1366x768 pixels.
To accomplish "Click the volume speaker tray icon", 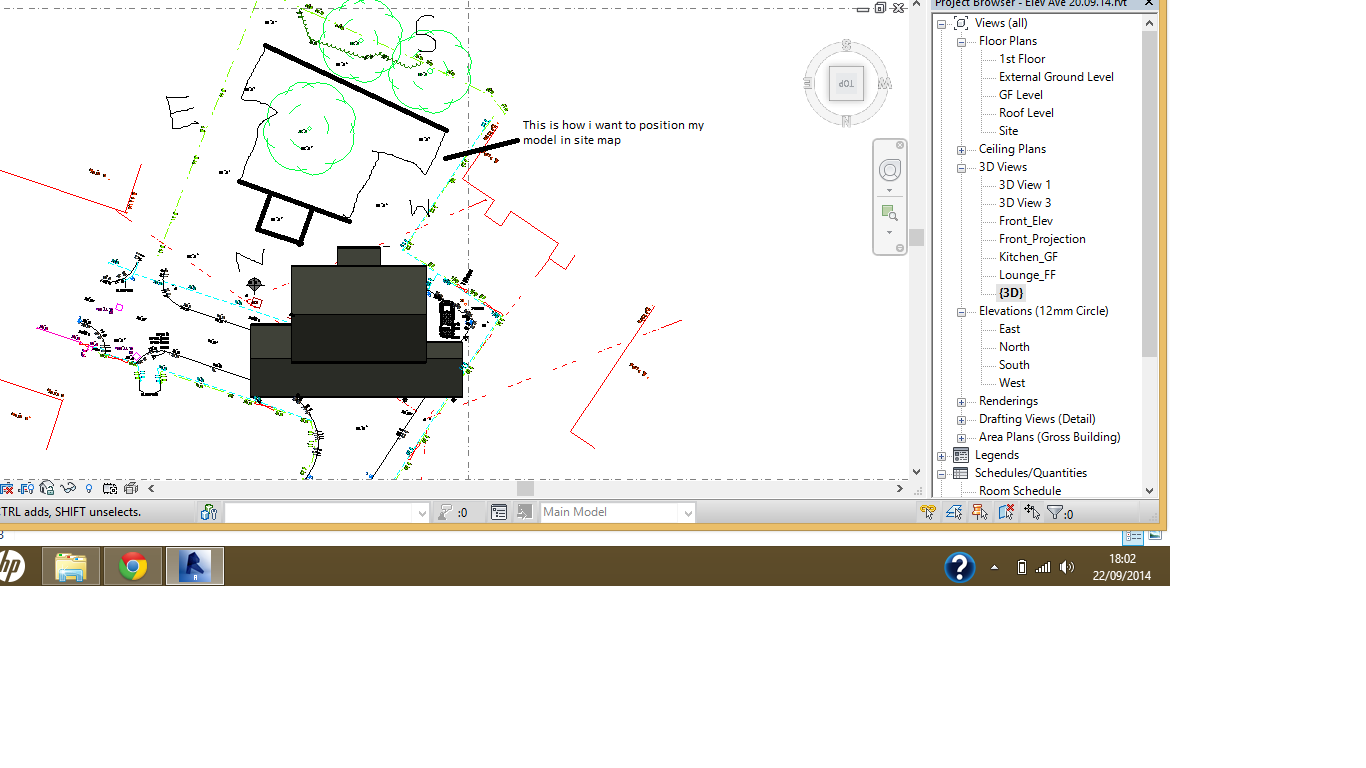I will tap(1067, 567).
